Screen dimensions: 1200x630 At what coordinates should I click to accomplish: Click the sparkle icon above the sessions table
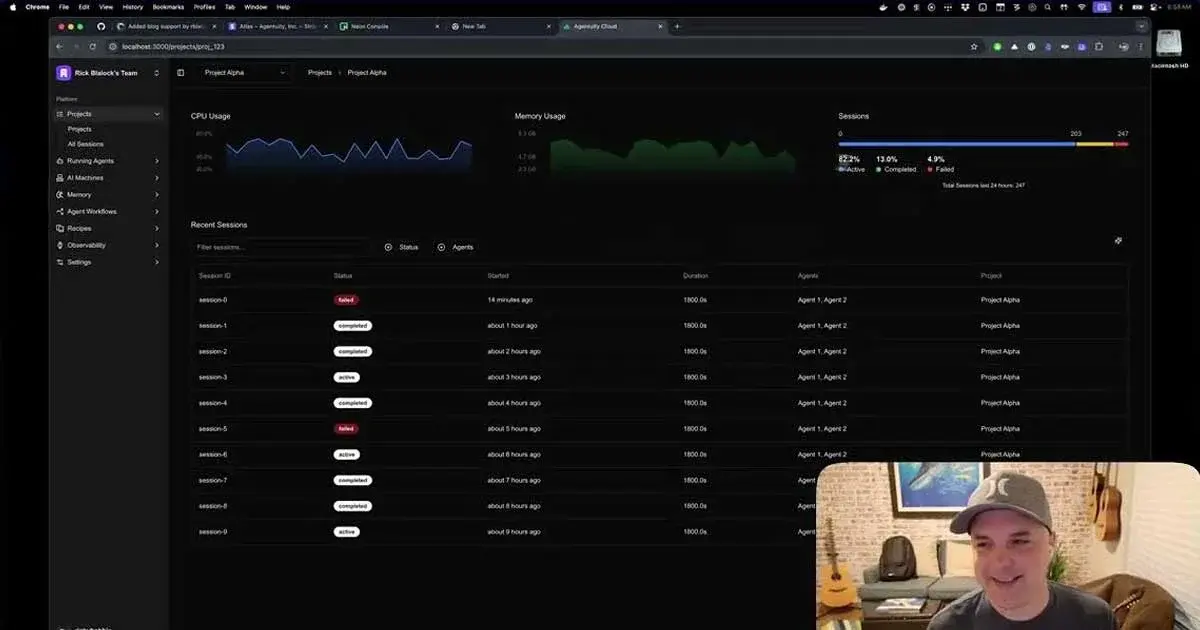(x=1119, y=240)
